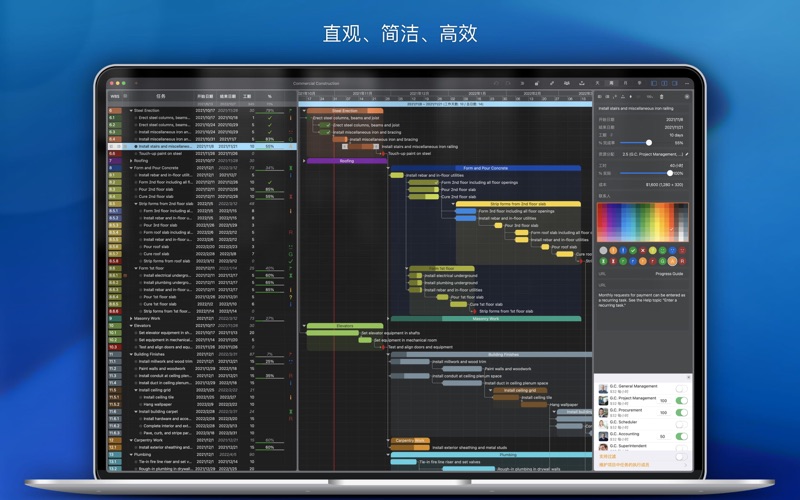This screenshot has height=500, width=800.
Task: Click the trash icon in the inspector
Action: [x=662, y=96]
